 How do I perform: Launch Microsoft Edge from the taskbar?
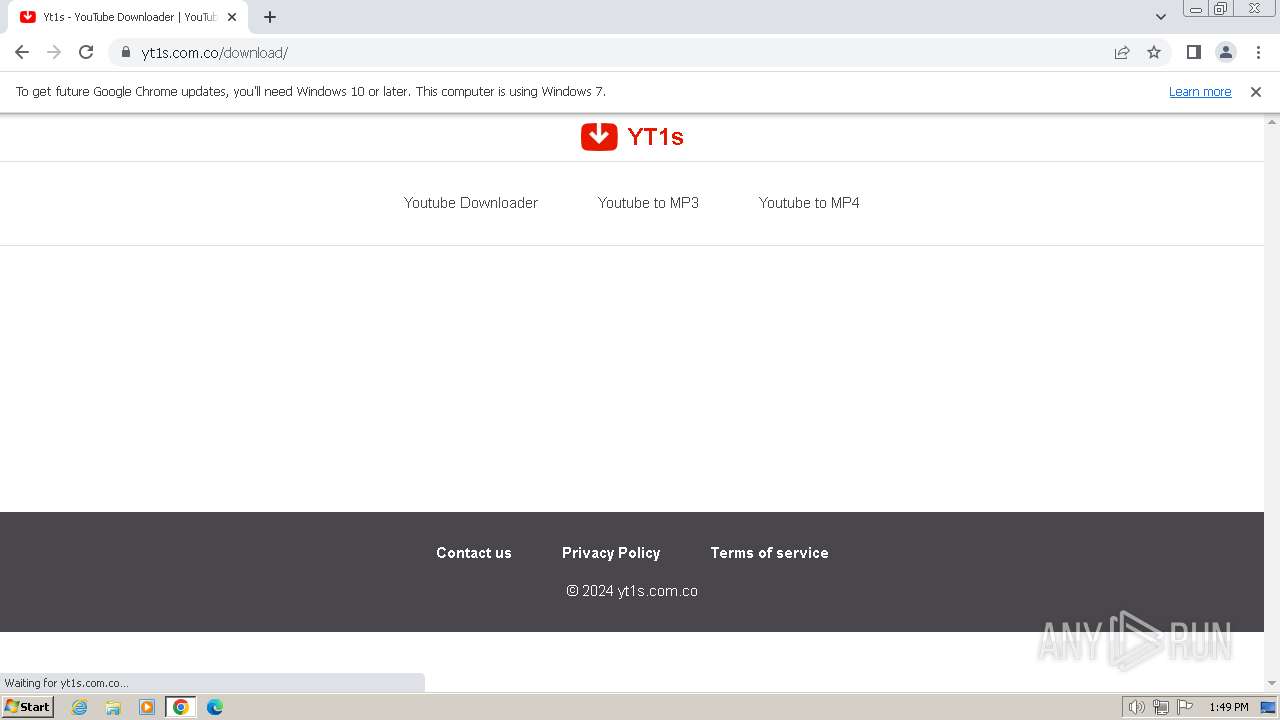[215, 707]
